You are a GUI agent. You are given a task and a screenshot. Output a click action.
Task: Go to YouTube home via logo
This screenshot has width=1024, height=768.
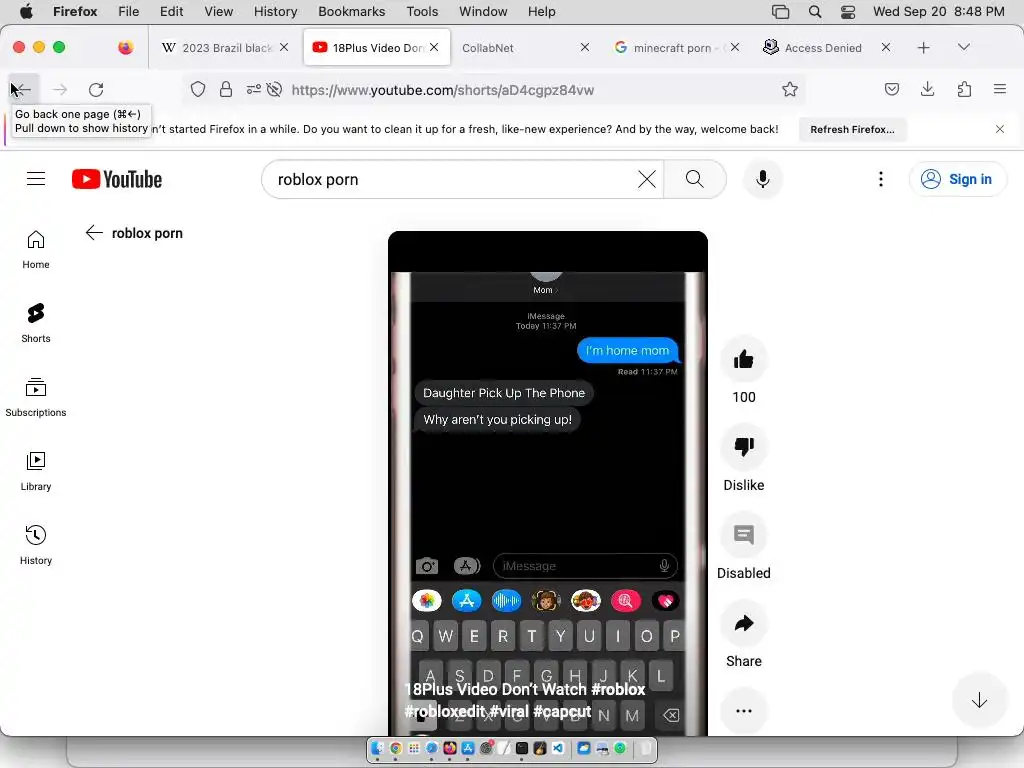[117, 179]
